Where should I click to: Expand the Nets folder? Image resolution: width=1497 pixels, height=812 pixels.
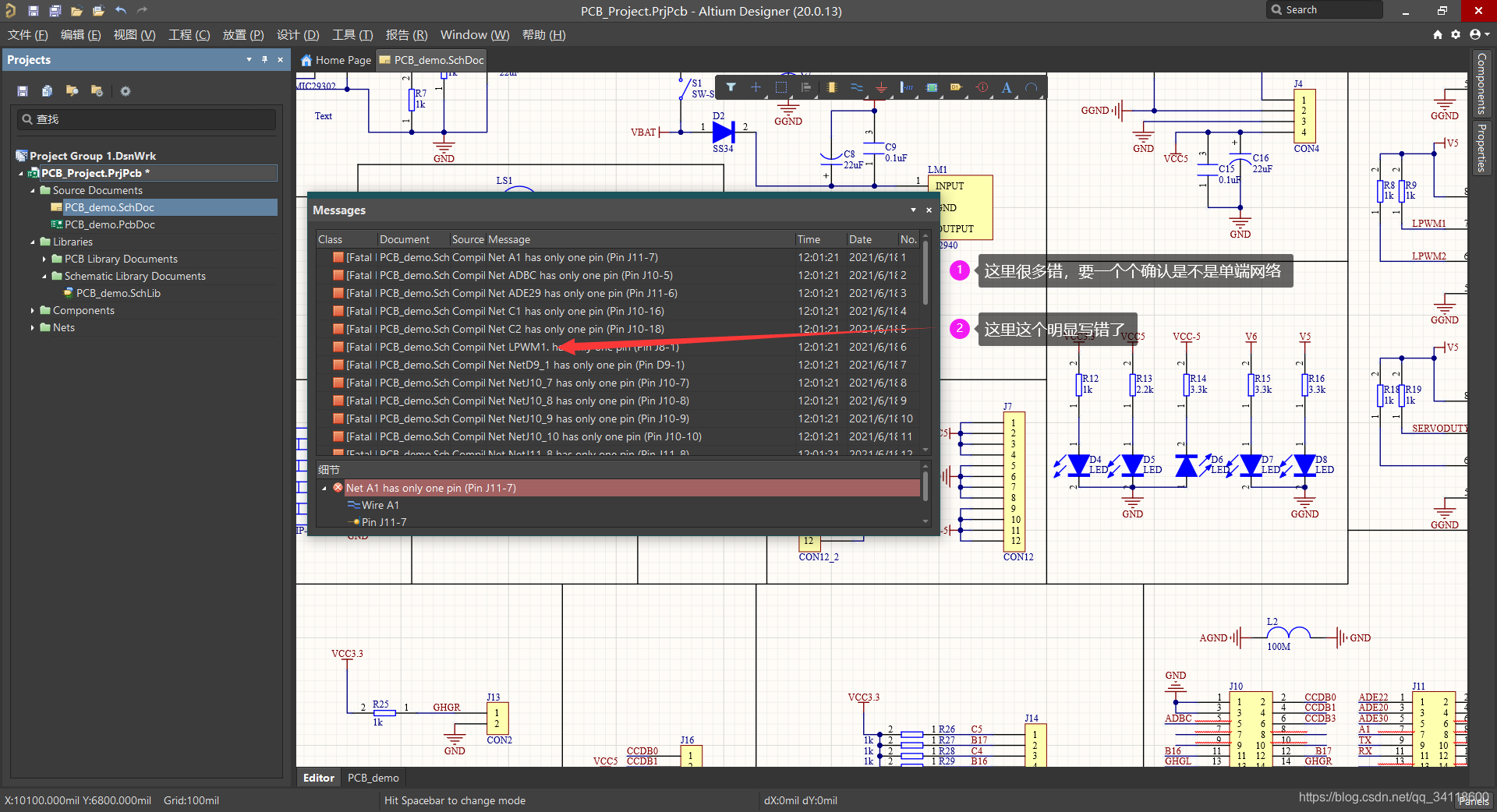(x=33, y=327)
